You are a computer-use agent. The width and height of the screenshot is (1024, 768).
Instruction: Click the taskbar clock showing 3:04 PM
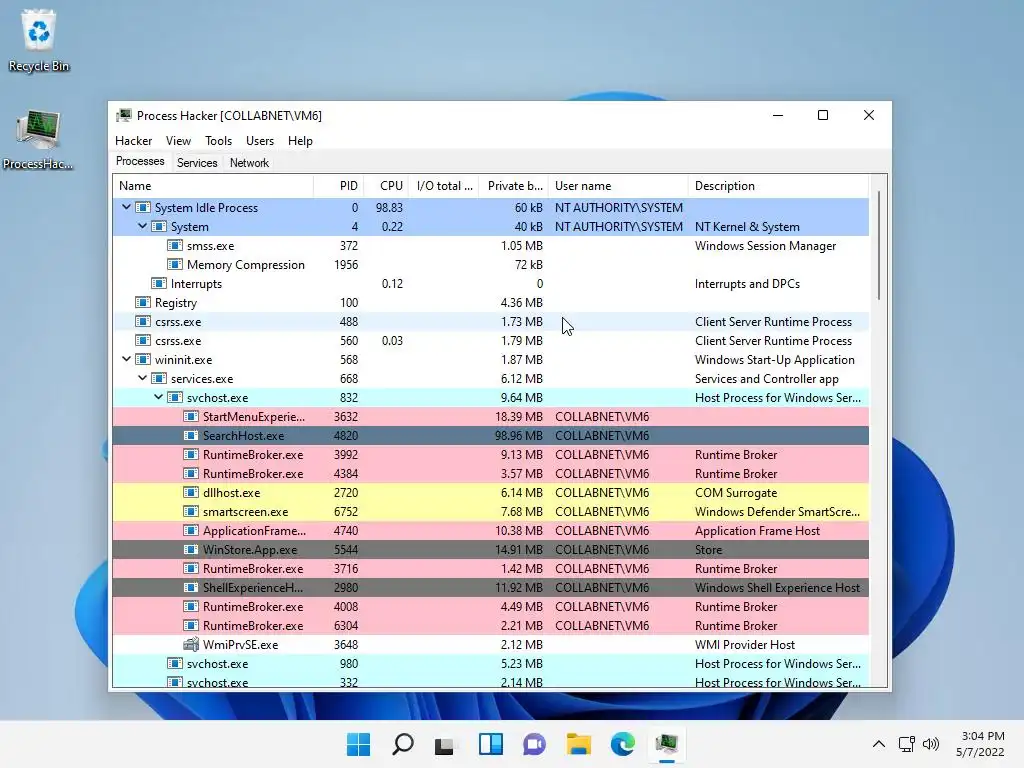(x=981, y=744)
